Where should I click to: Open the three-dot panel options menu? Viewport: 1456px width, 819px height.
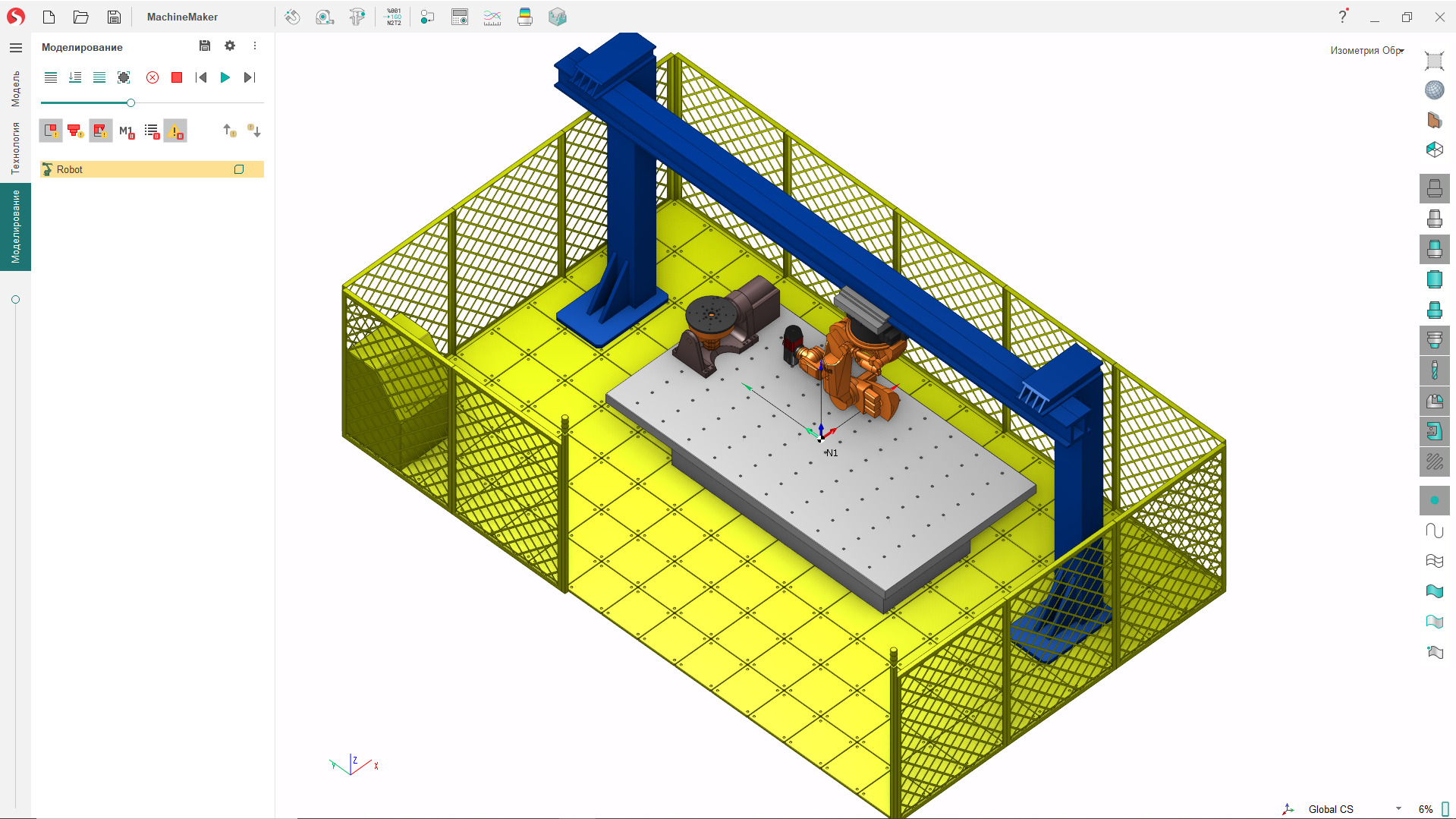click(x=255, y=46)
